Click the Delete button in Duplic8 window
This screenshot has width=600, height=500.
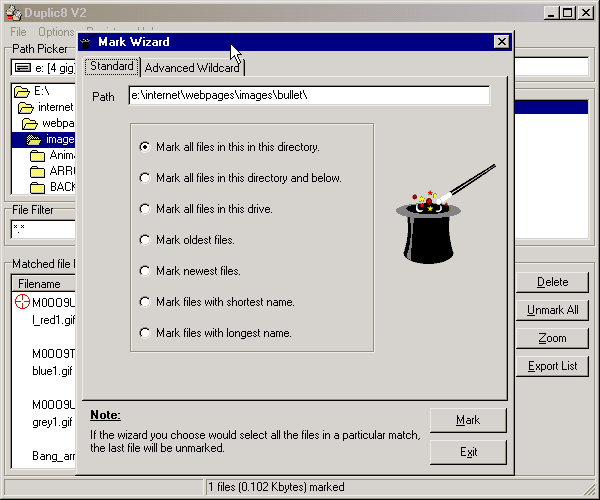point(552,282)
